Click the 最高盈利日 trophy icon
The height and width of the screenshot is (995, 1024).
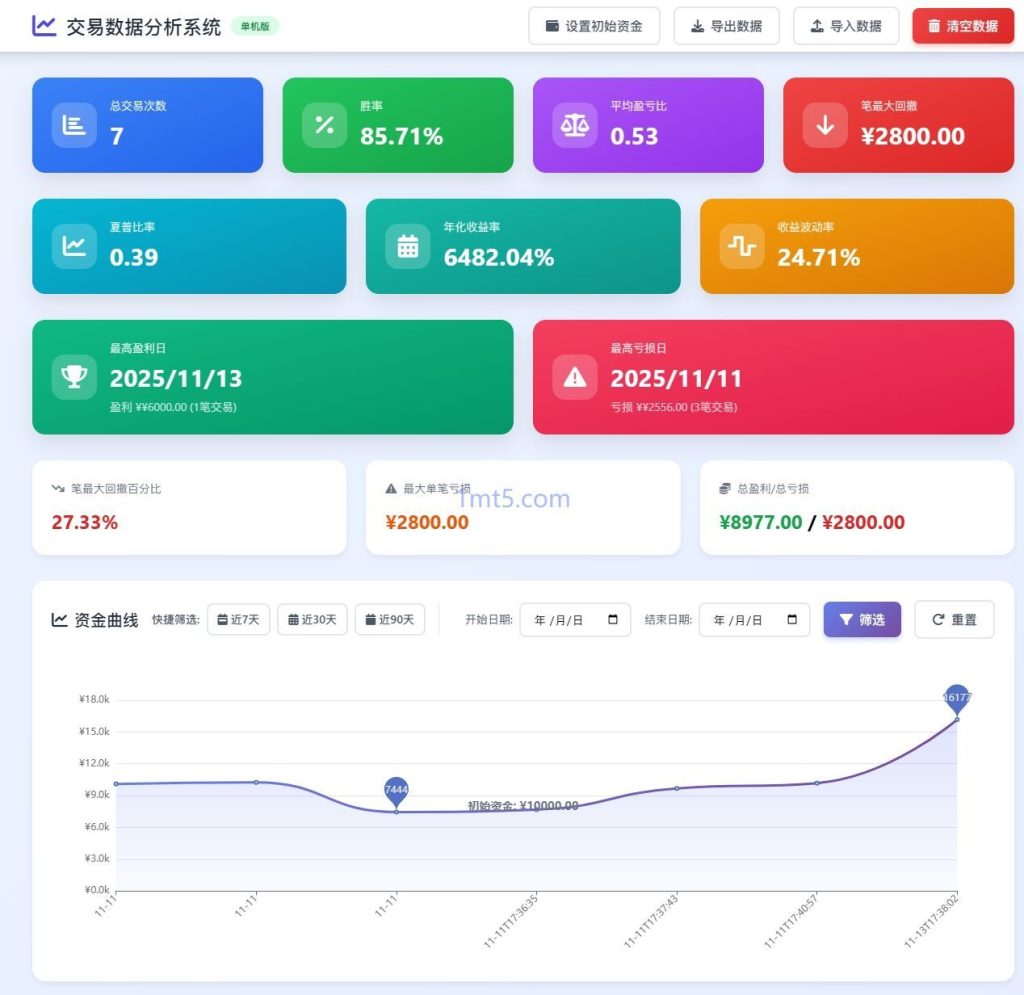[73, 378]
